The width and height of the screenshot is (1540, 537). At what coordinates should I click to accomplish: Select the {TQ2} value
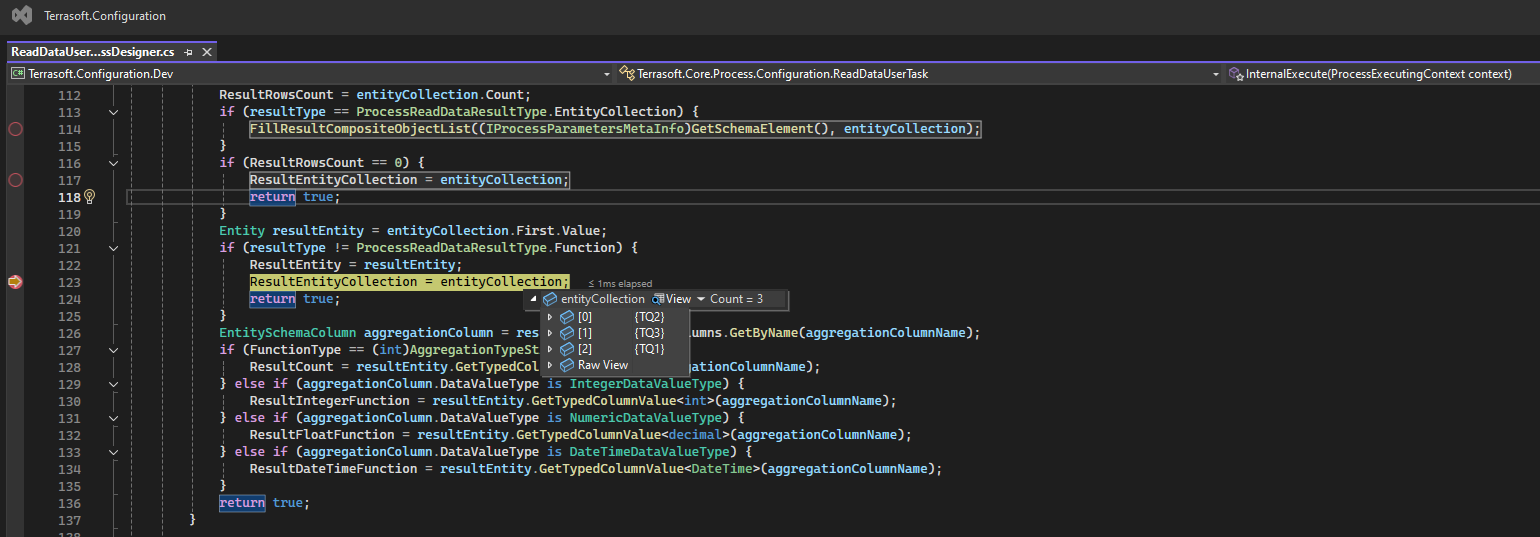point(649,317)
